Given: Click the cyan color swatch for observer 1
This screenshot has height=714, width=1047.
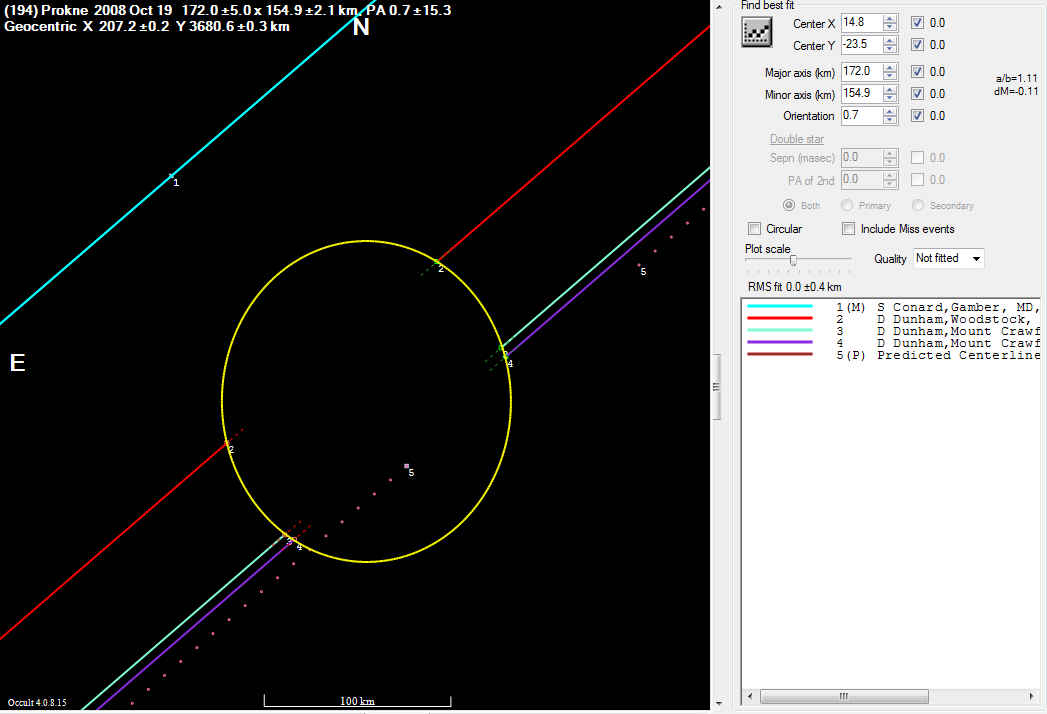Looking at the screenshot, I should [x=780, y=307].
